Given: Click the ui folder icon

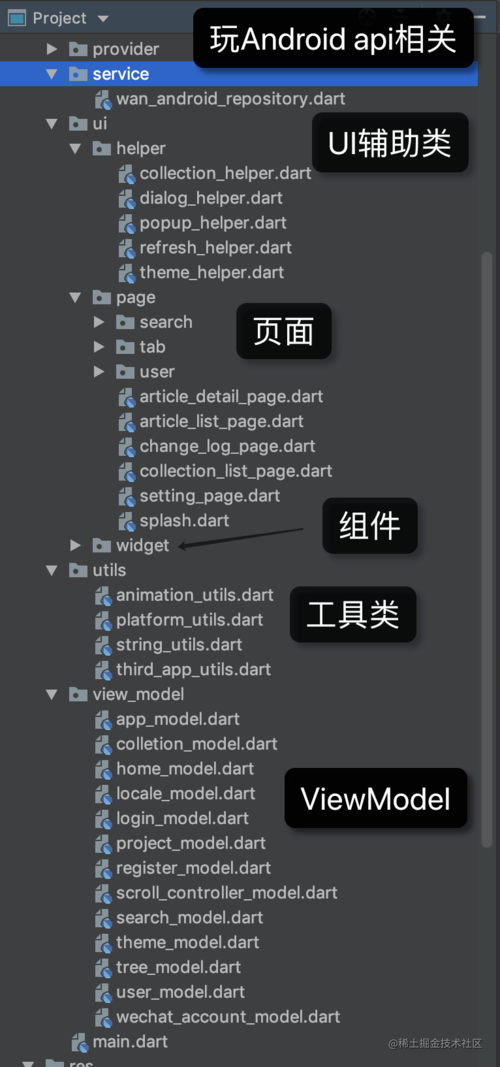Looking at the screenshot, I should click(78, 124).
